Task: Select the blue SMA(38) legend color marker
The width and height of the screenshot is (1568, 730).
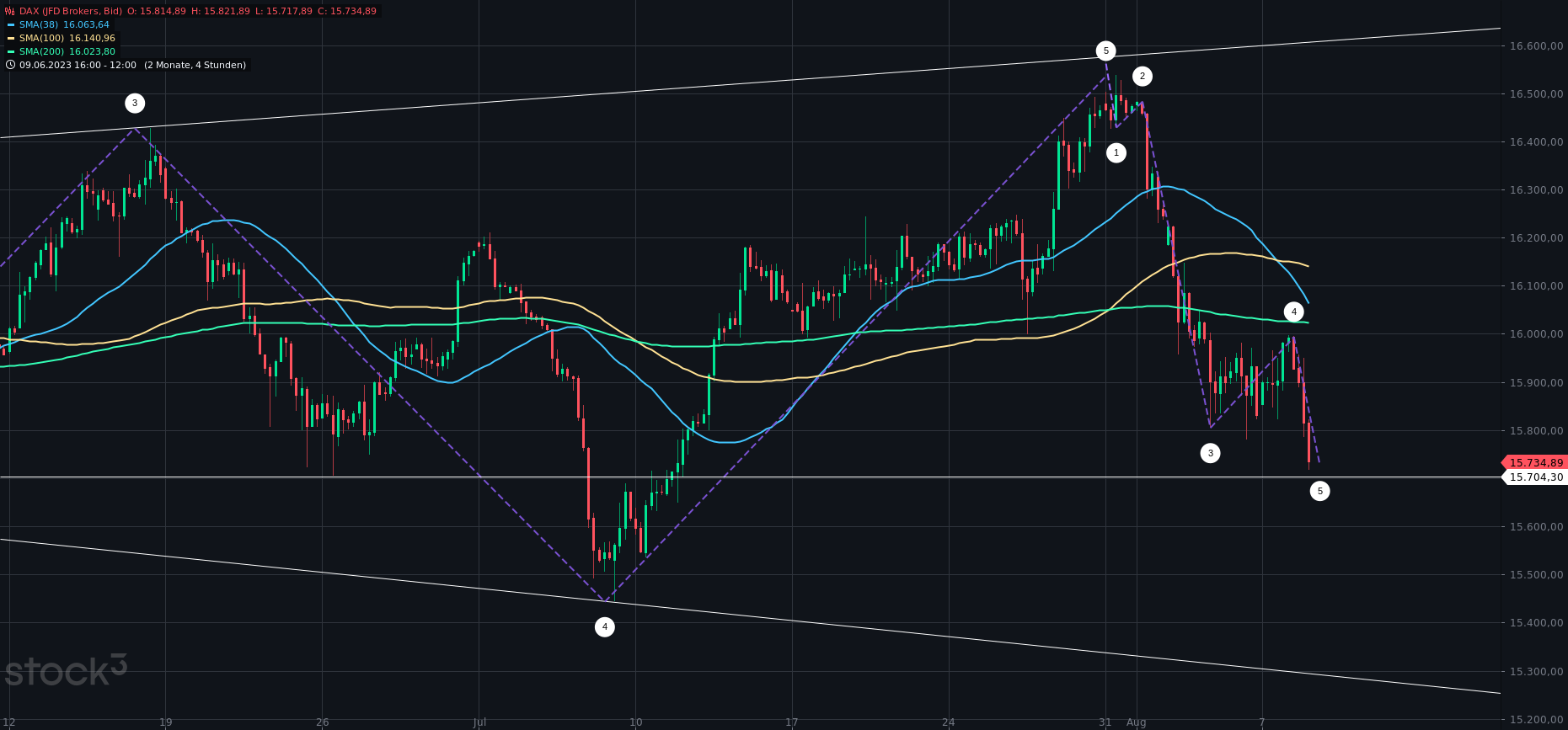Action: click(x=11, y=24)
